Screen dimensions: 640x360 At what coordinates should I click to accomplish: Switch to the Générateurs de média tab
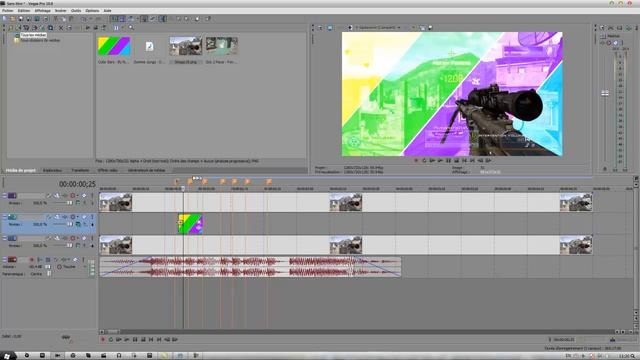pos(147,170)
